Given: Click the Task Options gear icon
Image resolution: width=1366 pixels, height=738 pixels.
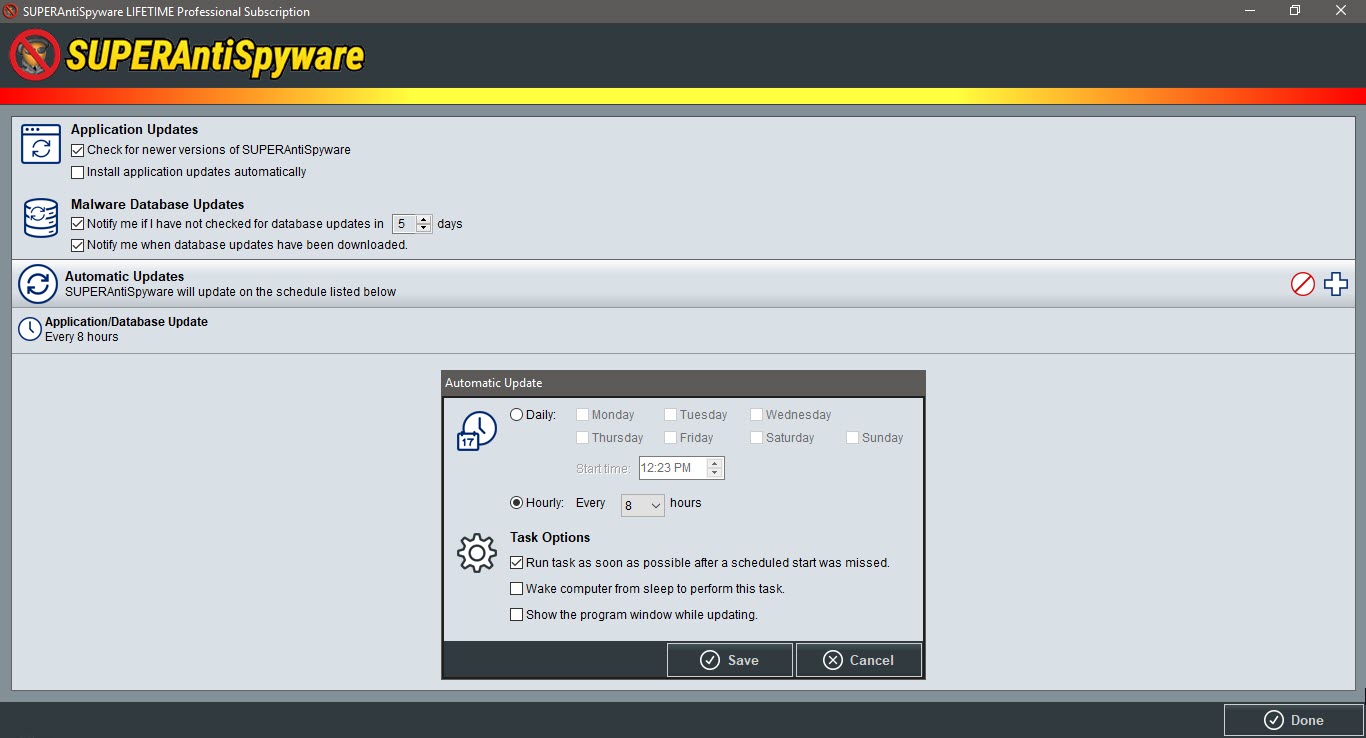Looking at the screenshot, I should (477, 553).
